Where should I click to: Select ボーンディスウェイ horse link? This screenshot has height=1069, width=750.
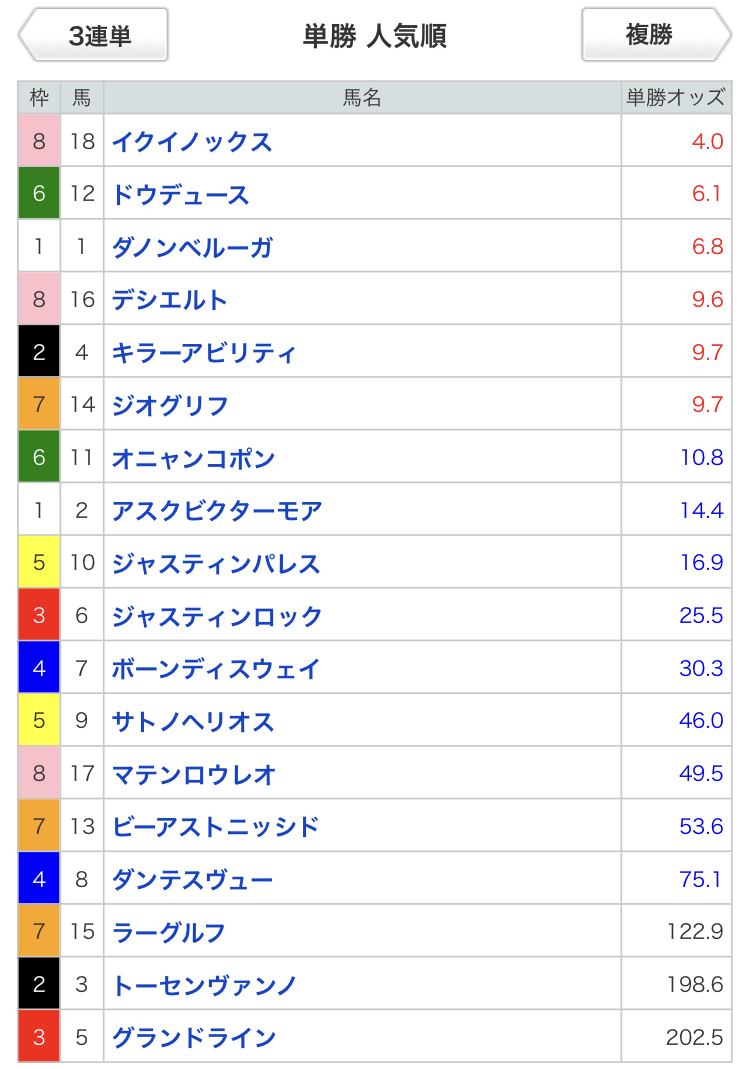215,668
